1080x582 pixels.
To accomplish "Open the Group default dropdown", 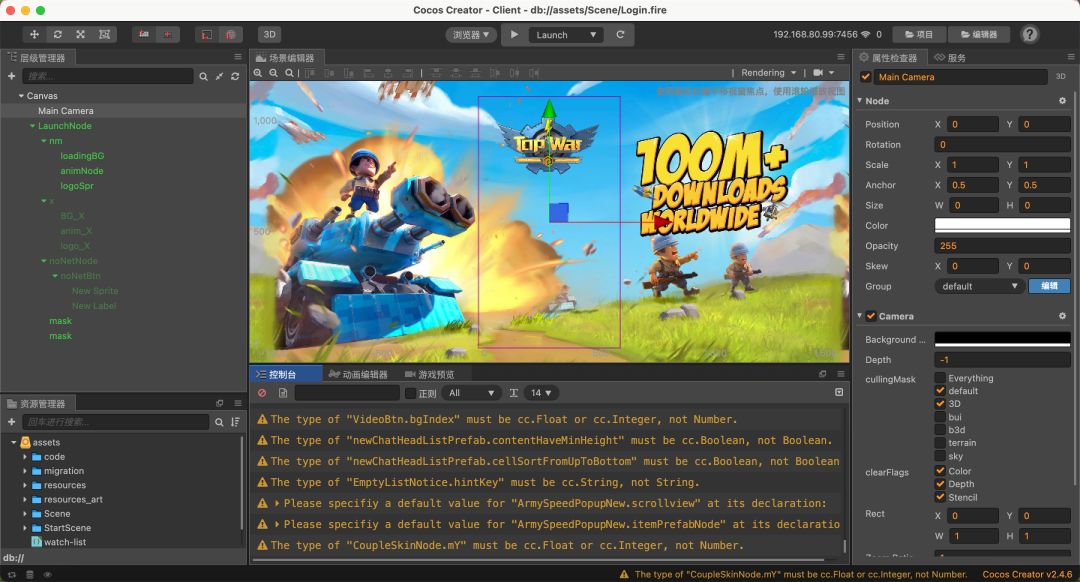I will pos(980,286).
